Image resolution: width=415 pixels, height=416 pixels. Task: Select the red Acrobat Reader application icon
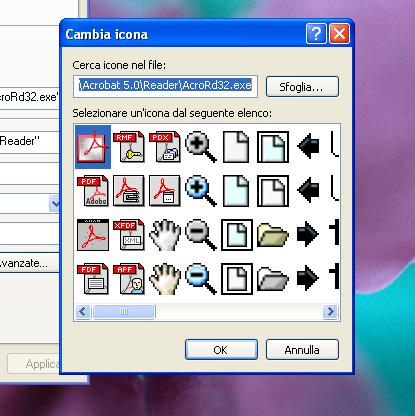(93, 147)
